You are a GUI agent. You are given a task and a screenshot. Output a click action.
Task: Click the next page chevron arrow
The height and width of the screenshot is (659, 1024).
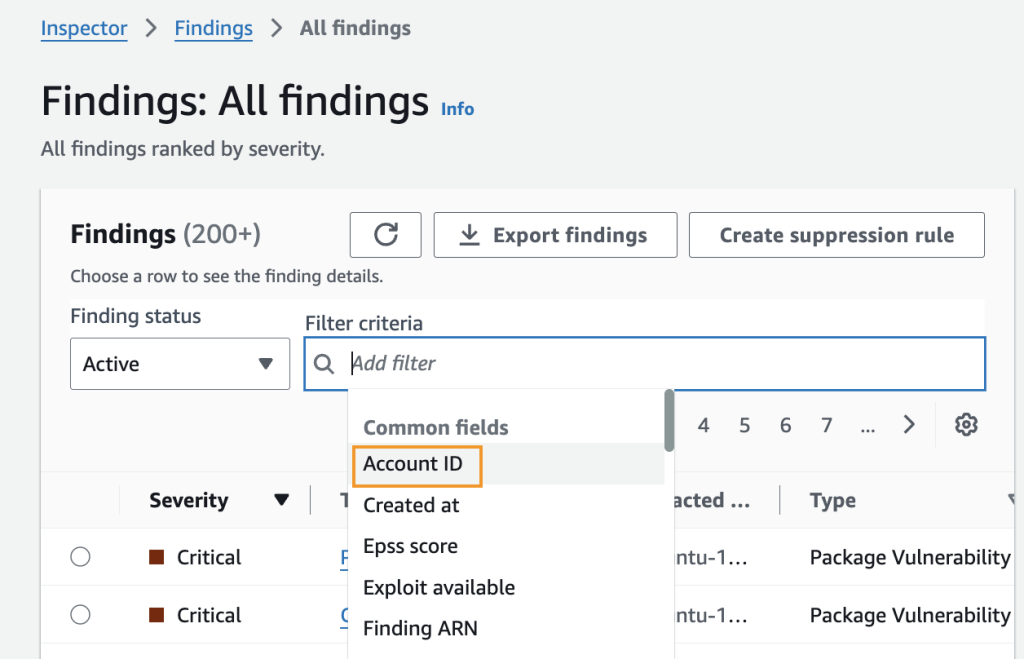[909, 425]
